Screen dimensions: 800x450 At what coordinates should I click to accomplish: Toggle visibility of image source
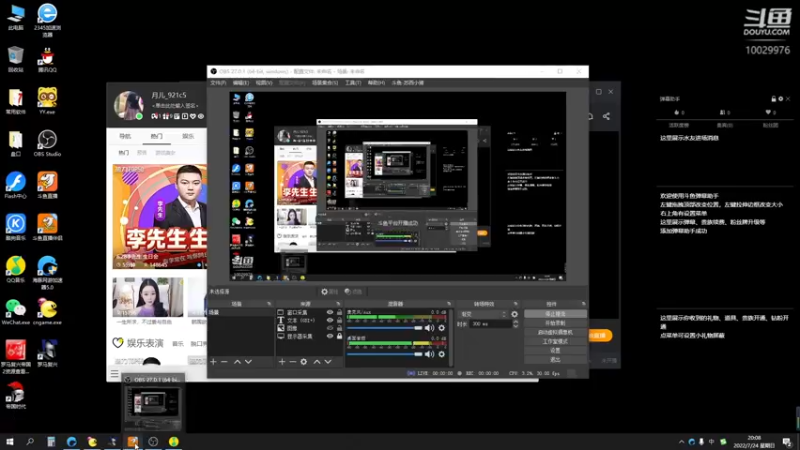pyautogui.click(x=330, y=328)
